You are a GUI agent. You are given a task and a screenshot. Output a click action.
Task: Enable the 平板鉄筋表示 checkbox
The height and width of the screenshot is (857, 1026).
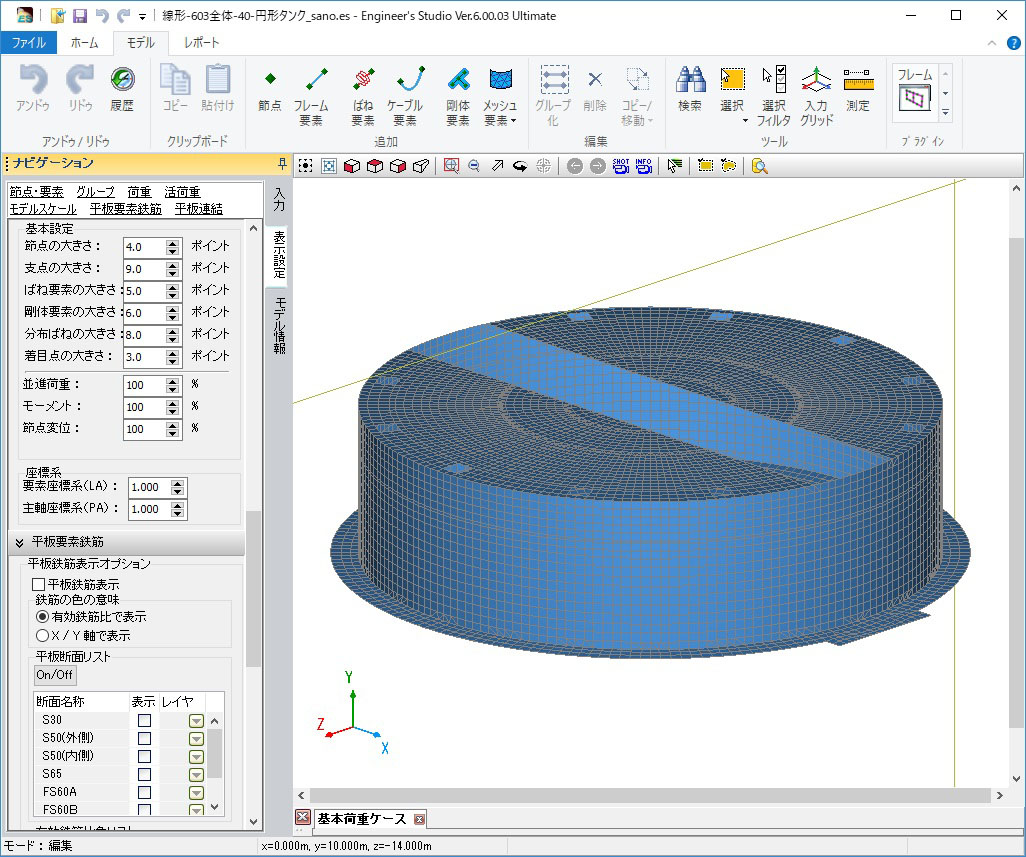coord(40,584)
